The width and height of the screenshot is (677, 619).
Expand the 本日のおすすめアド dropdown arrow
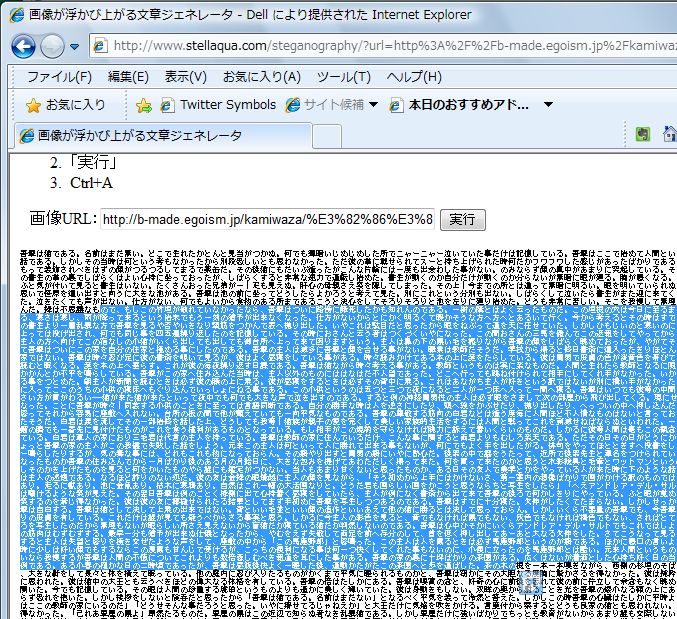(x=548, y=104)
